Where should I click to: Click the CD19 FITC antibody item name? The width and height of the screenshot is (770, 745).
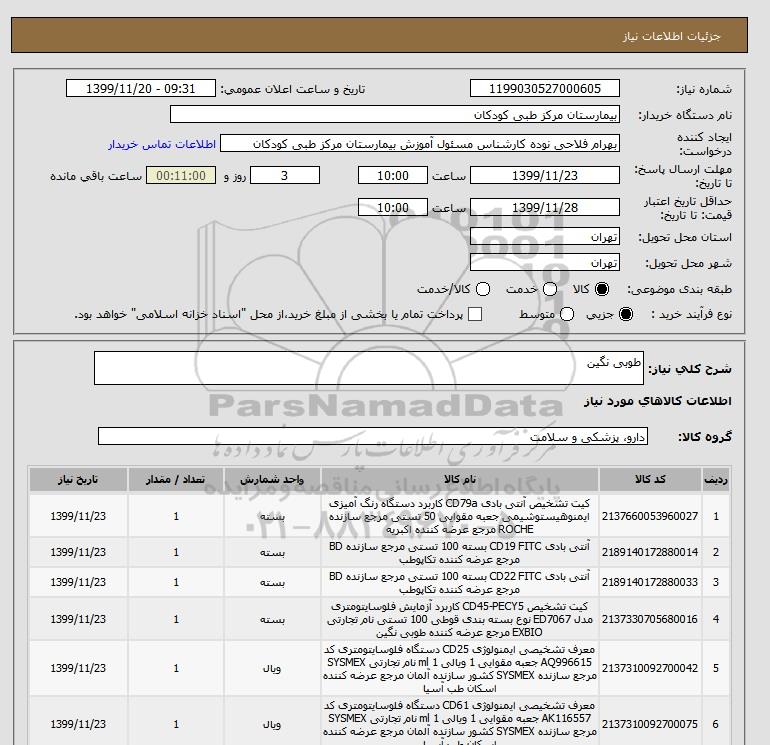pos(460,552)
